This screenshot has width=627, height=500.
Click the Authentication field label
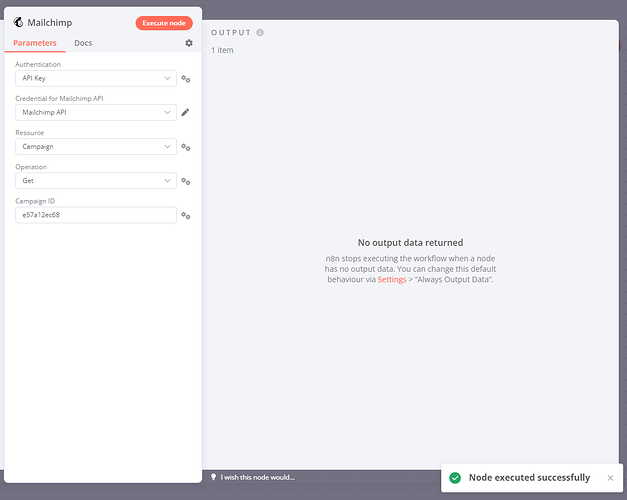(x=38, y=64)
